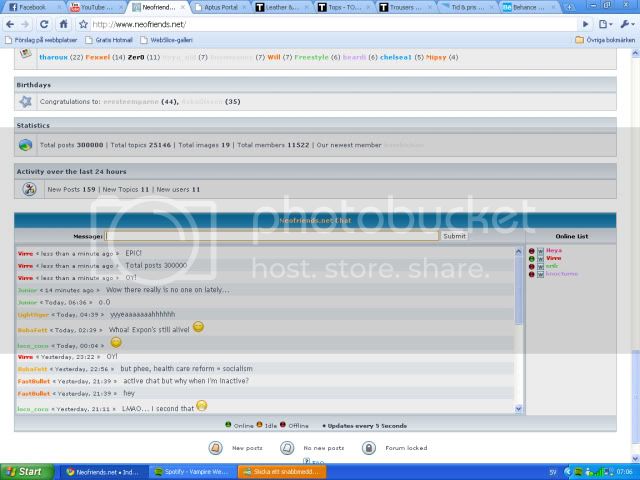
Task: Open the Övriga bokmärken bookmarks folder
Action: click(x=605, y=40)
